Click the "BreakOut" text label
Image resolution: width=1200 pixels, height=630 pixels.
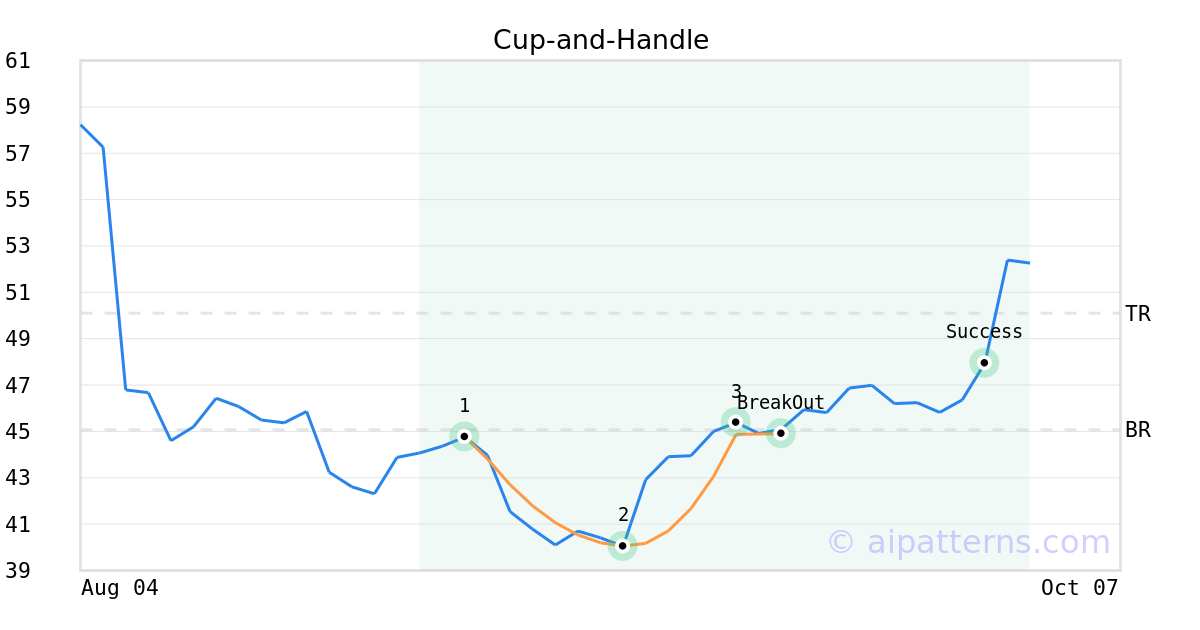point(781,403)
